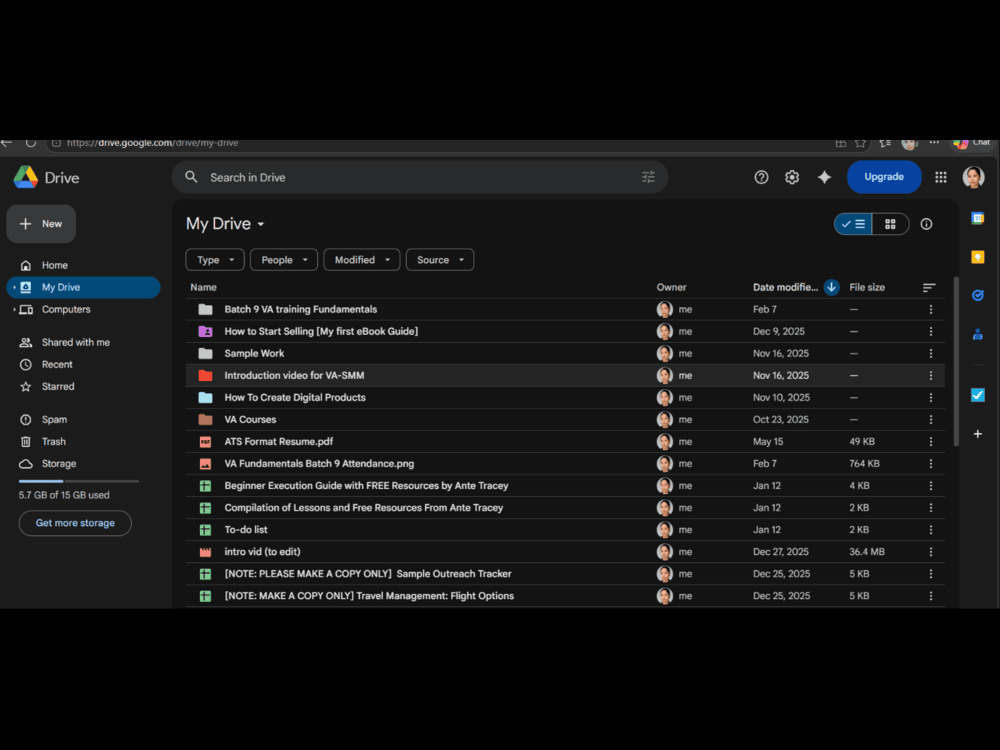Open Google Keep side panel icon

click(x=977, y=257)
